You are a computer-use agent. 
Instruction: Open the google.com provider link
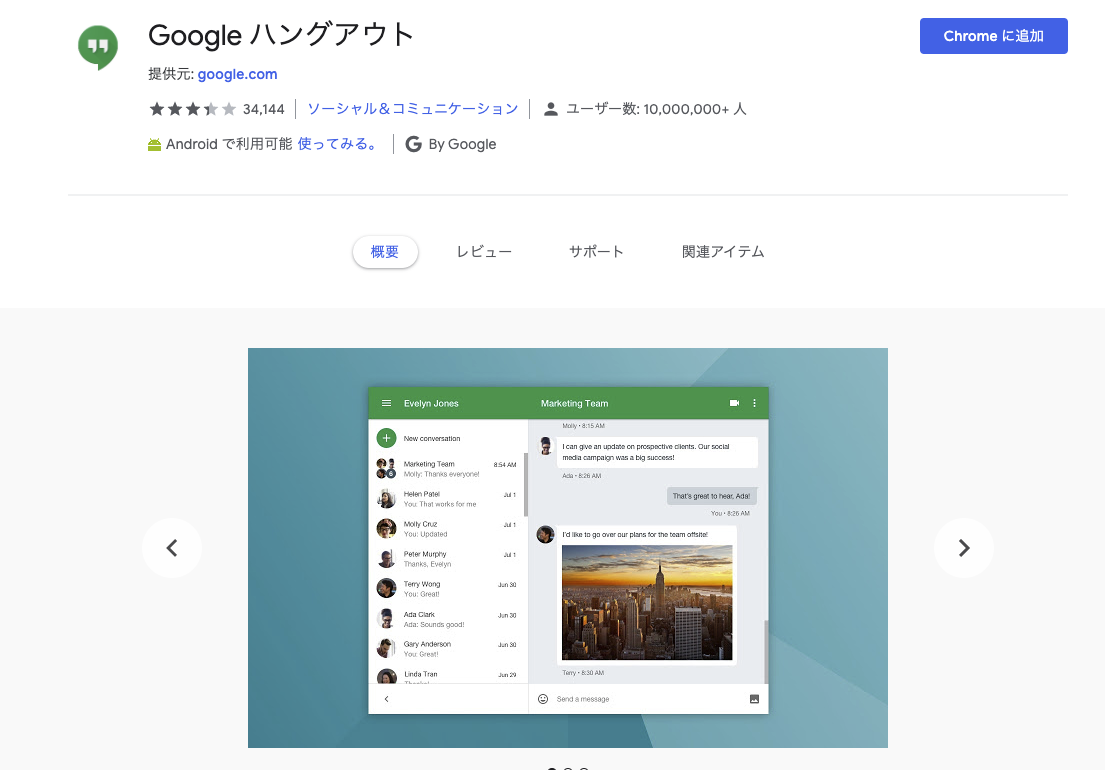[x=237, y=74]
